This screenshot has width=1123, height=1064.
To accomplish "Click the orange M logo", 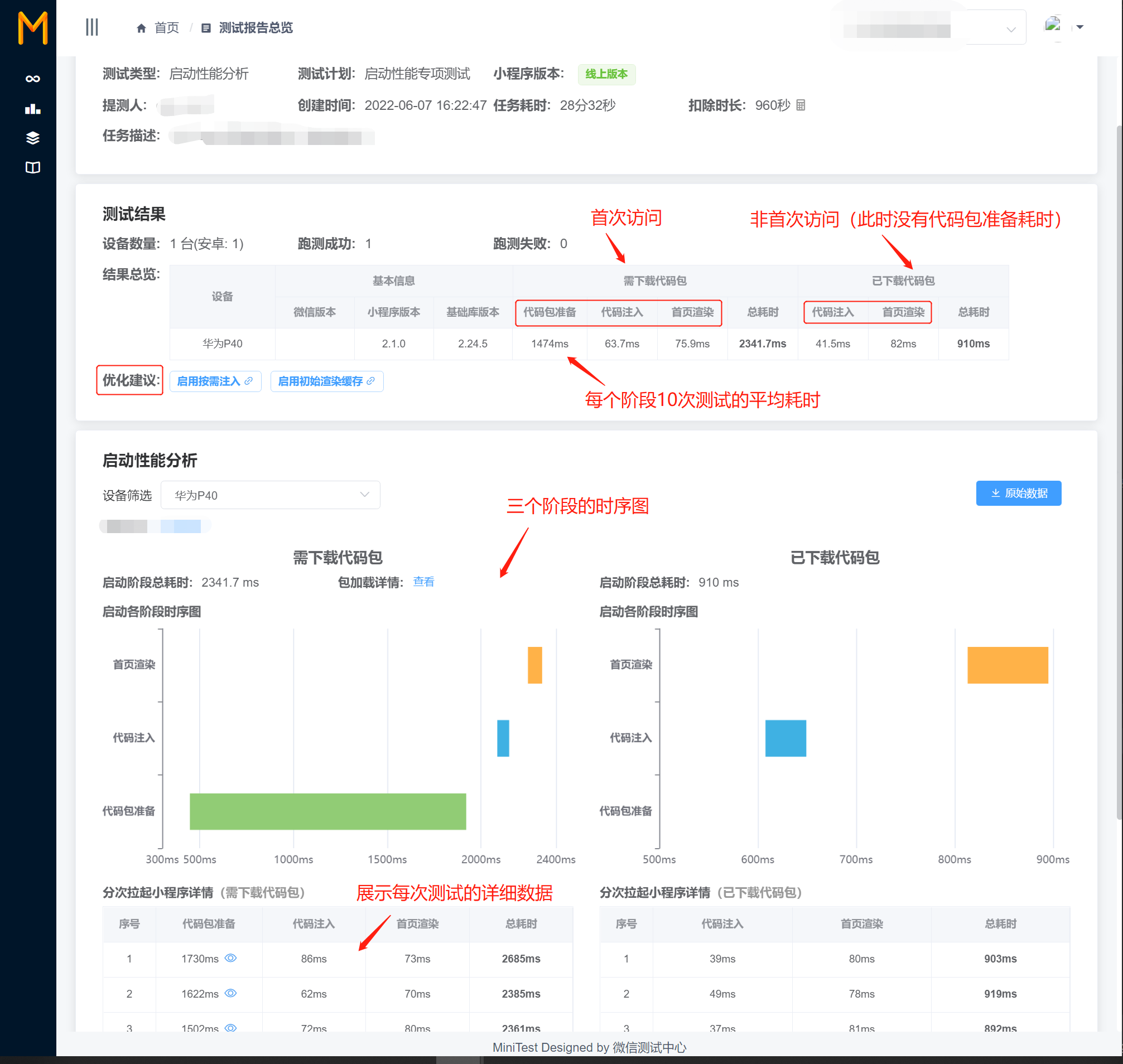I will point(32,28).
